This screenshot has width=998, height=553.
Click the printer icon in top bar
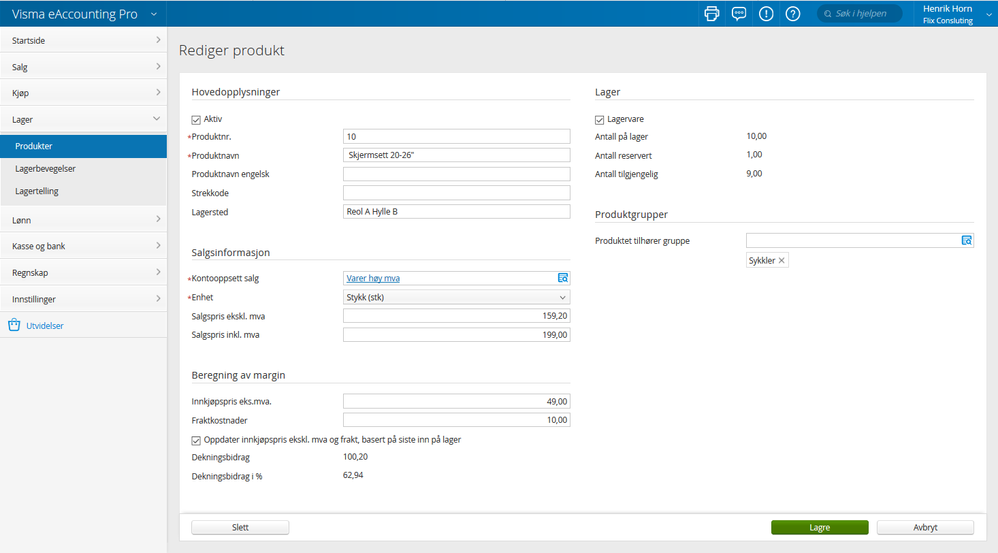click(x=712, y=14)
